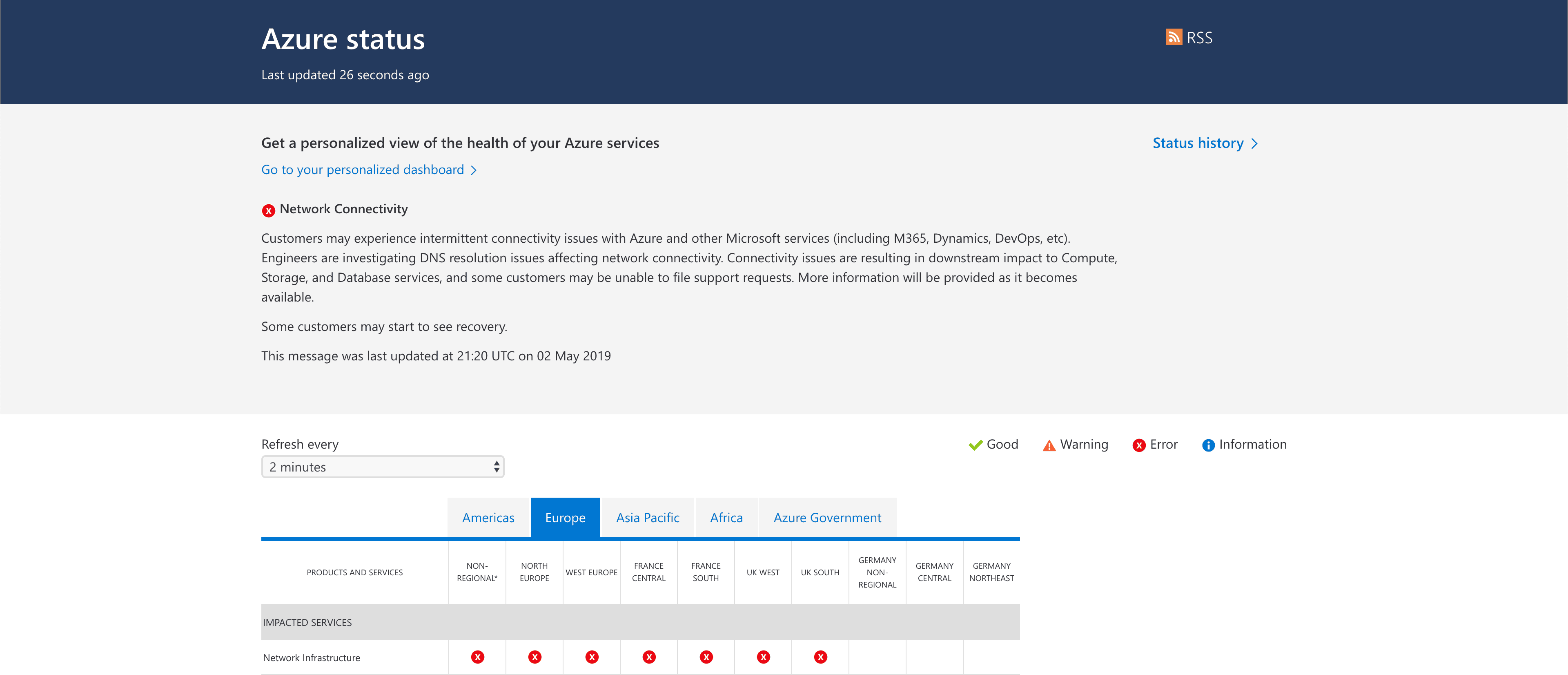Click UK South Network Infrastructure error icon
The width and height of the screenshot is (1568, 675).
click(x=820, y=657)
